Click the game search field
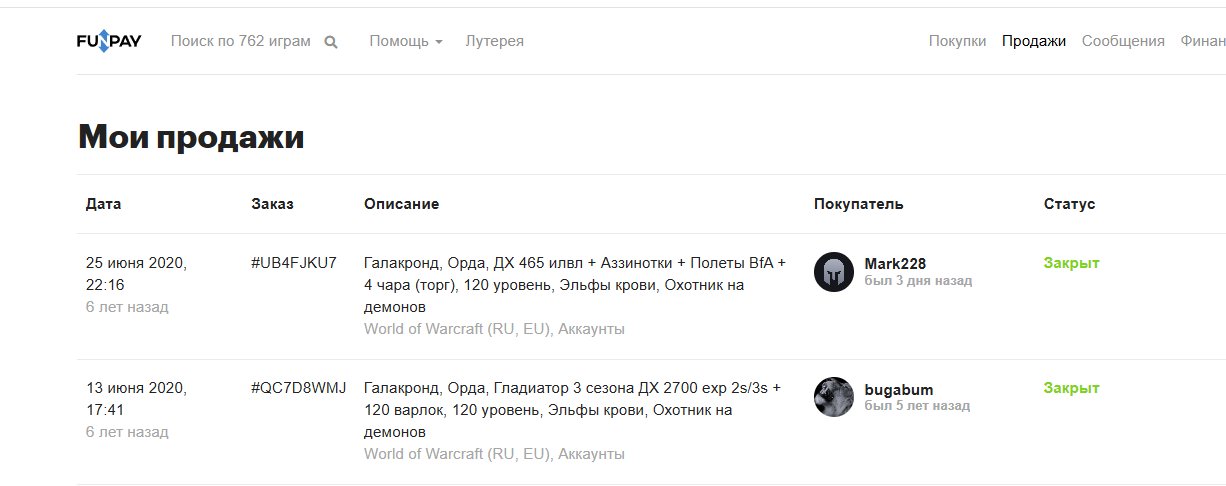The width and height of the screenshot is (1226, 486). pyautogui.click(x=240, y=41)
